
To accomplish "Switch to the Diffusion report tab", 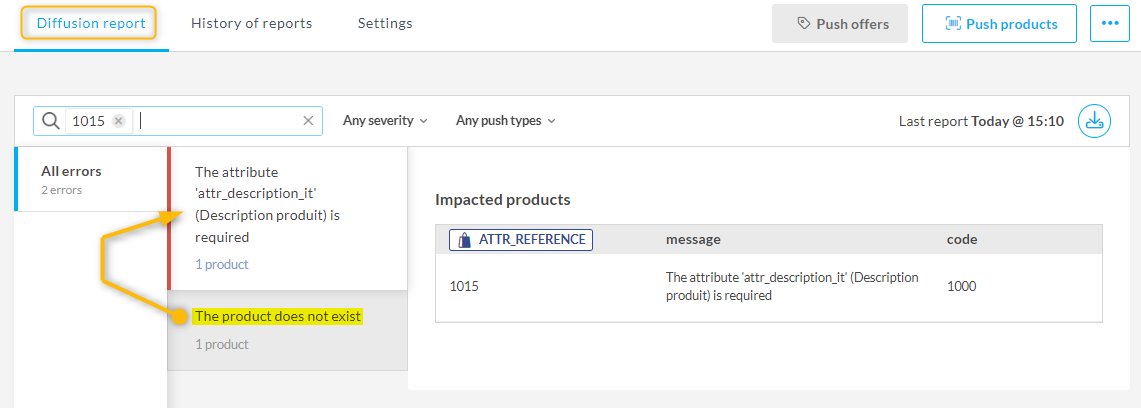I will [x=90, y=23].
